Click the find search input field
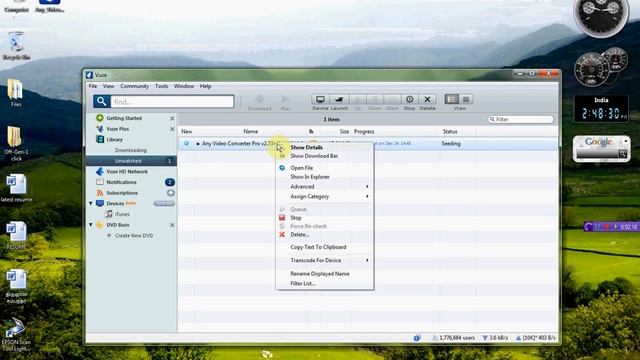 pyautogui.click(x=172, y=101)
